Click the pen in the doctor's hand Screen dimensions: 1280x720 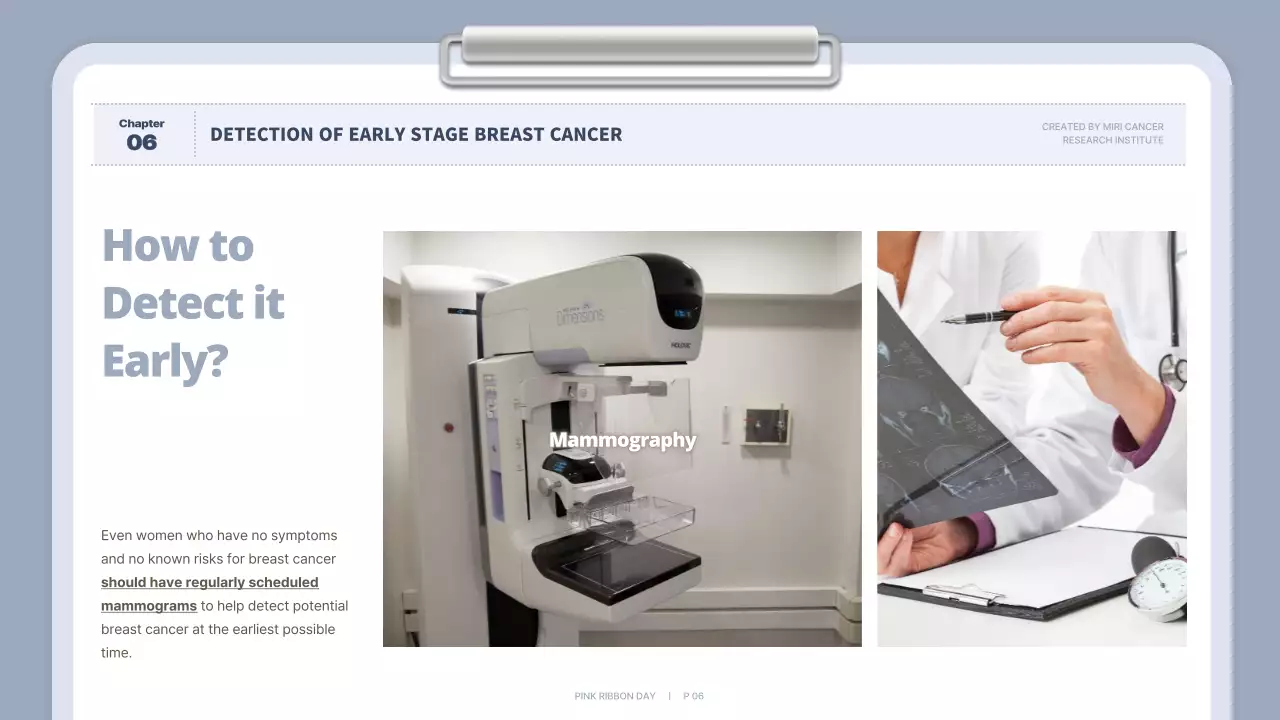click(978, 317)
